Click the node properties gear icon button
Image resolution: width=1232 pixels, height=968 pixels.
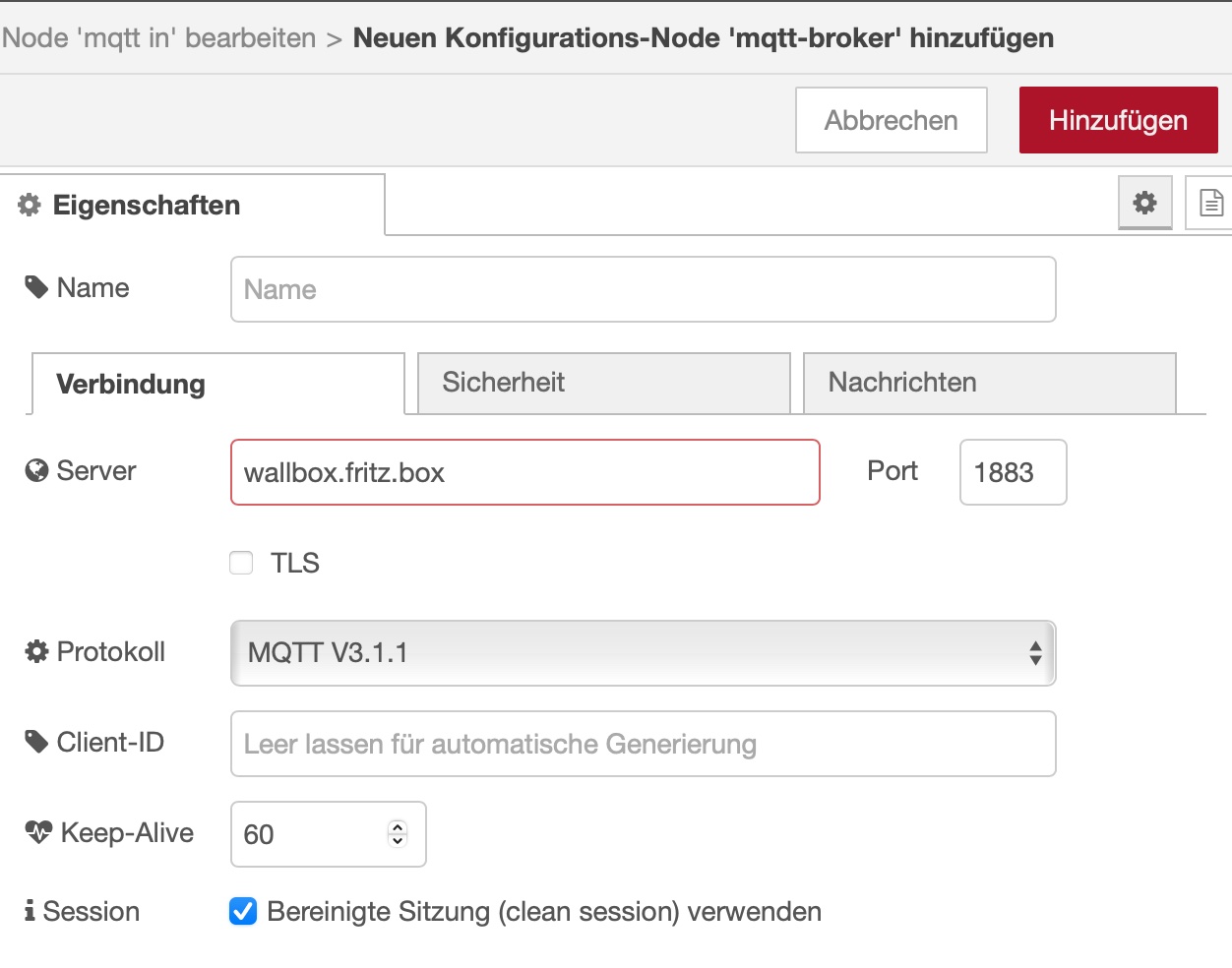click(x=1144, y=203)
